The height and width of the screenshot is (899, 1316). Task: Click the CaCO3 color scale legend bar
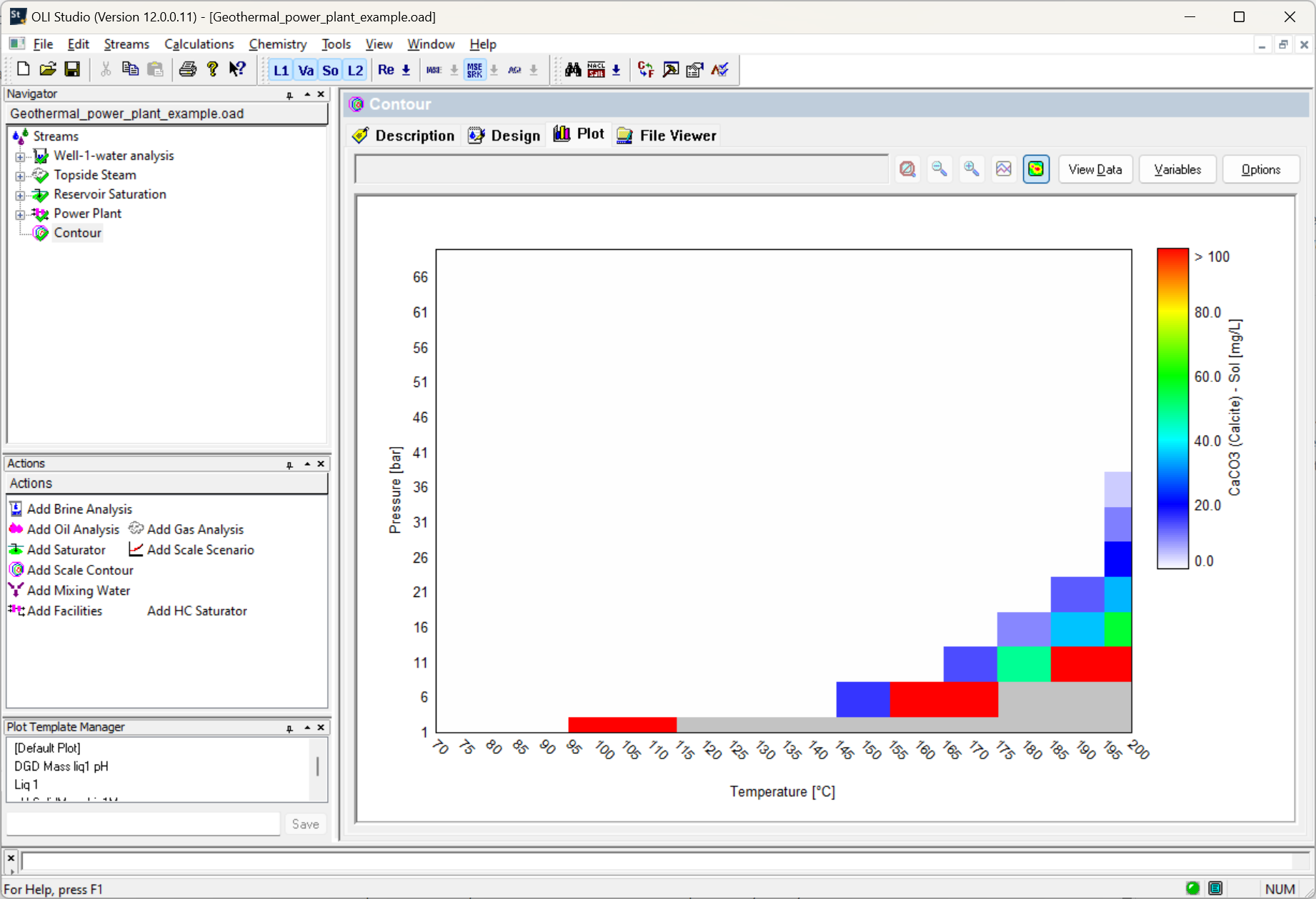1172,408
